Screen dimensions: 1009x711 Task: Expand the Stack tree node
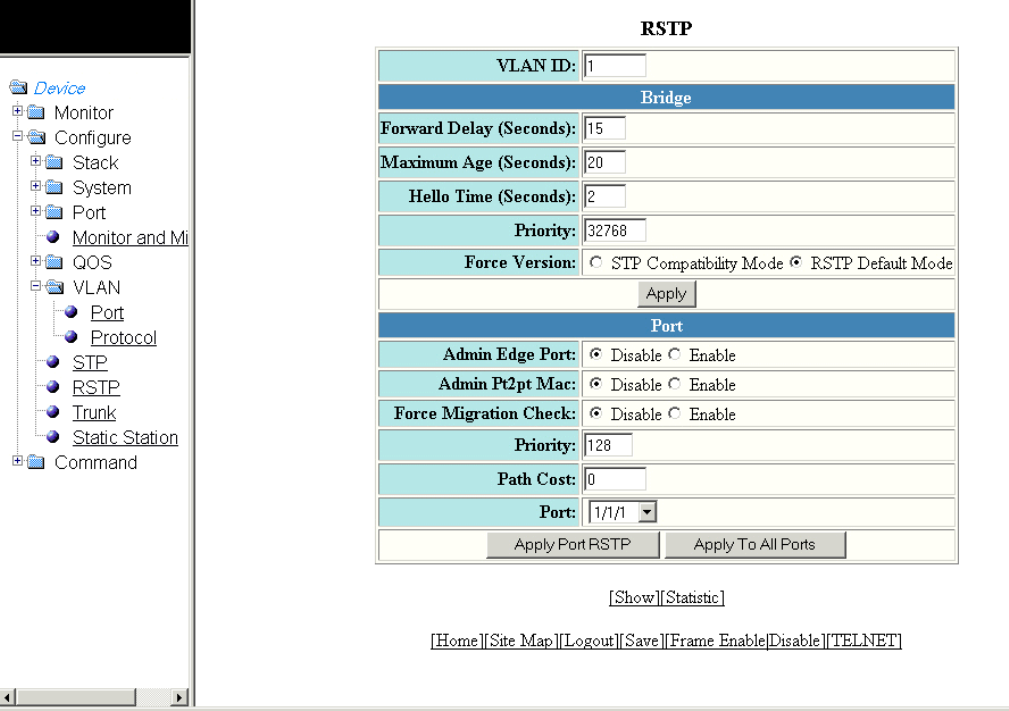(x=35, y=161)
